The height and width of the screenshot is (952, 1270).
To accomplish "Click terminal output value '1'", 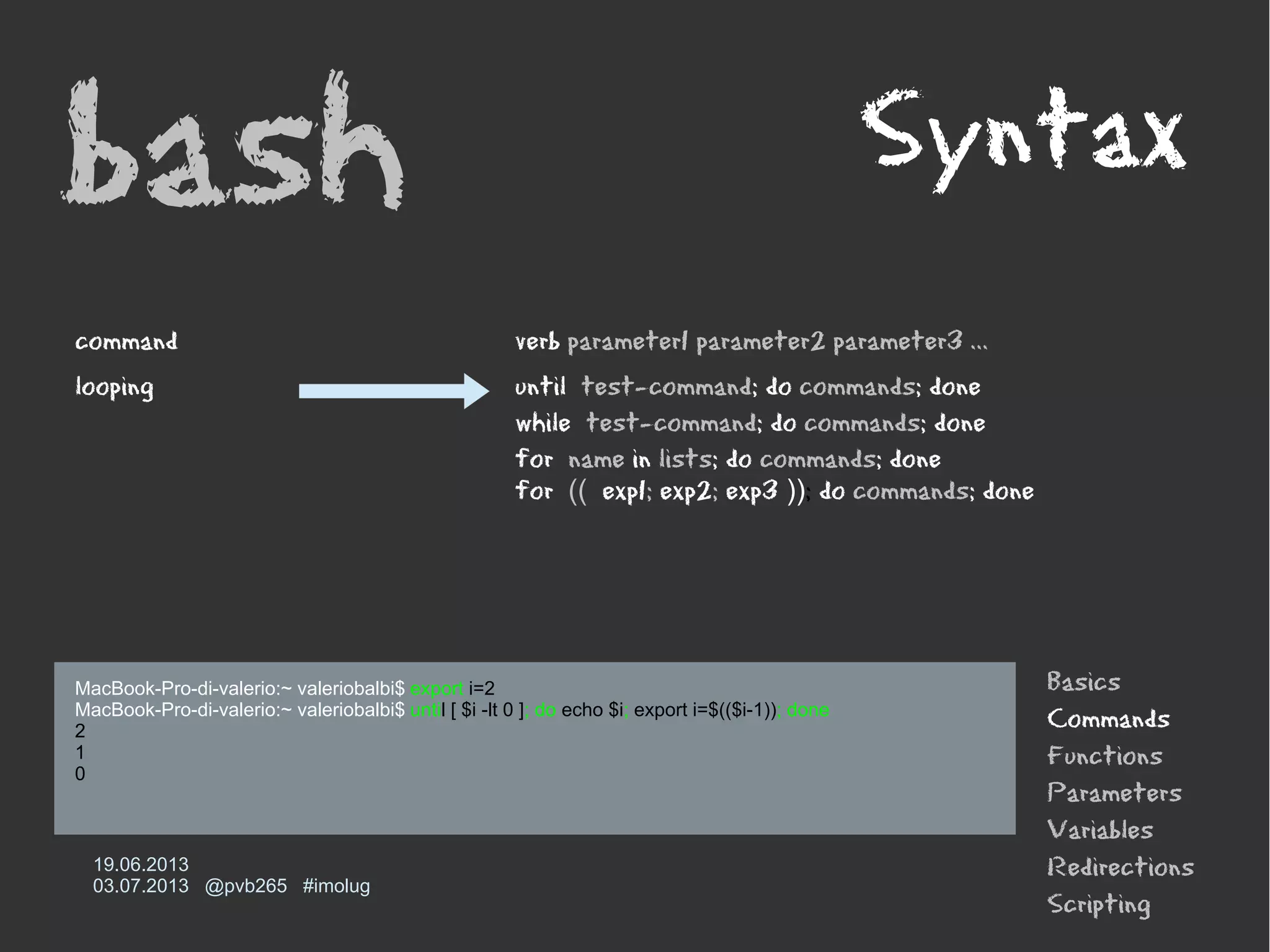I will 80,753.
